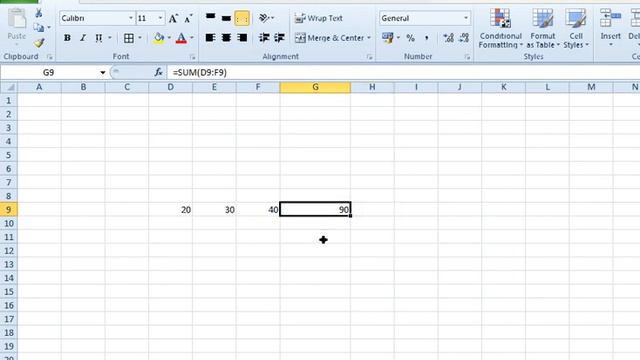
Task: Click Decrease Decimal icon
Action: click(x=464, y=38)
